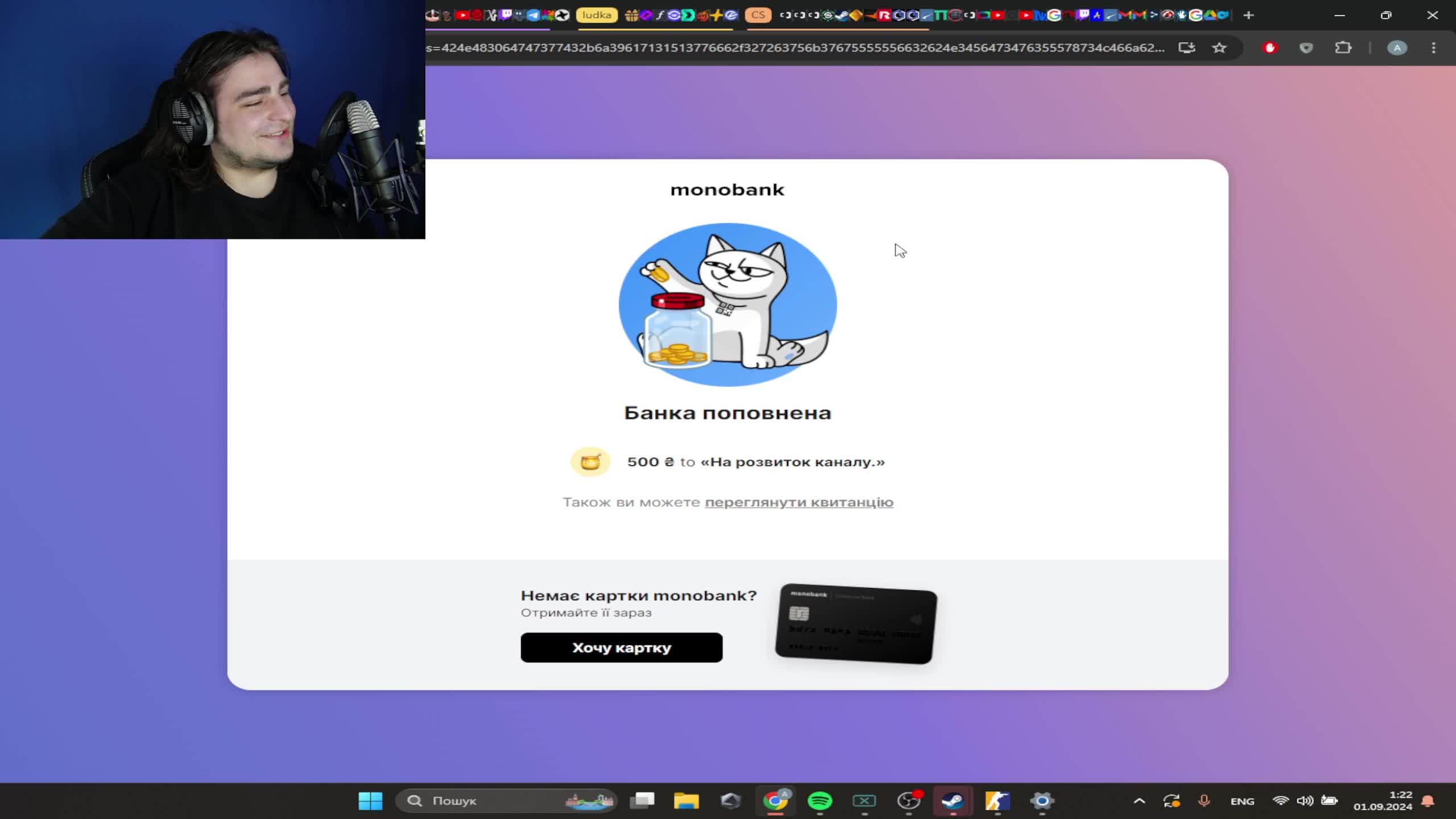Open File Explorer from taskbar
The image size is (1456, 819).
(x=686, y=801)
